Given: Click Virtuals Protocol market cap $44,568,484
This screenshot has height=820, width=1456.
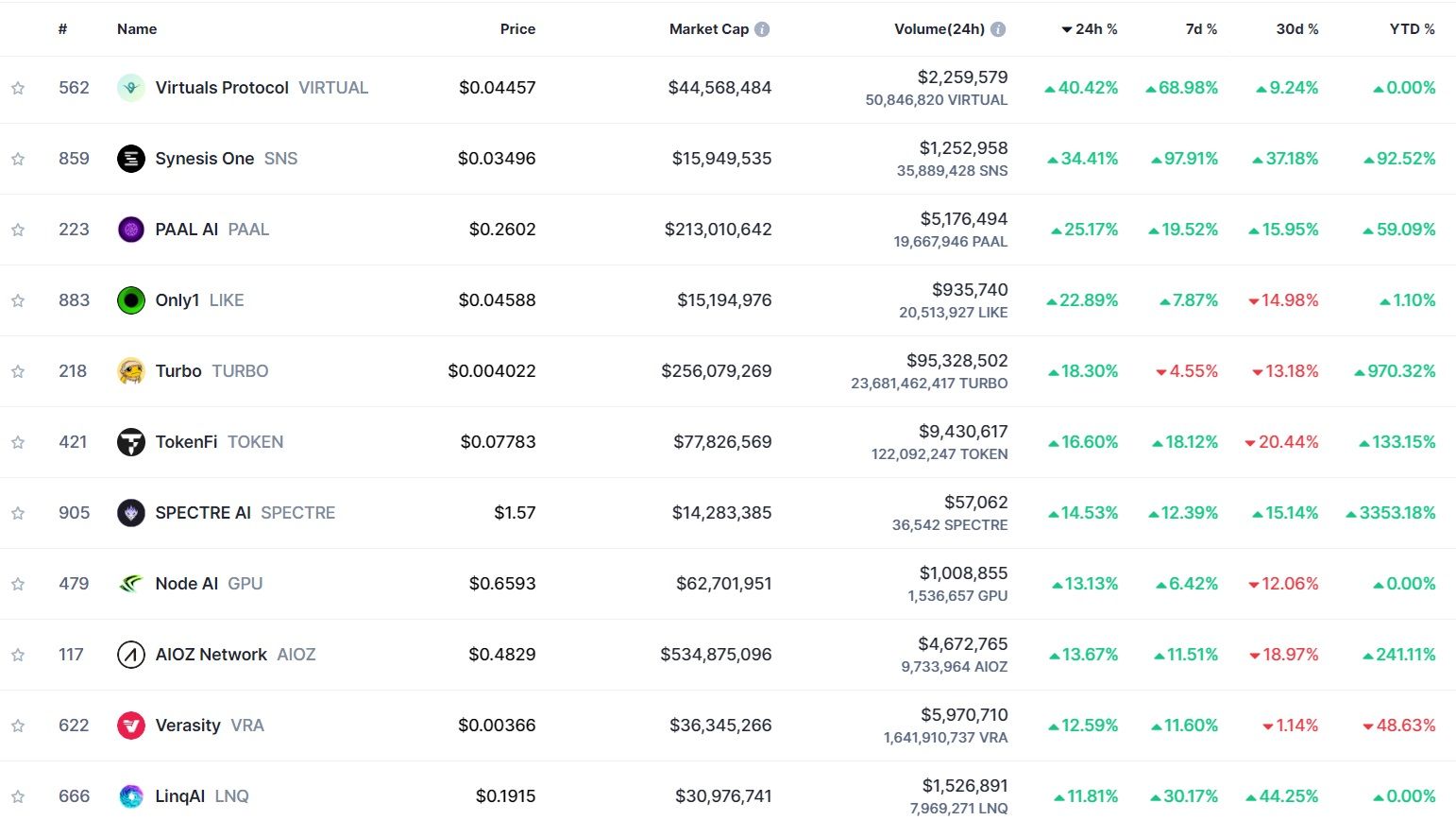Looking at the screenshot, I should (720, 88).
